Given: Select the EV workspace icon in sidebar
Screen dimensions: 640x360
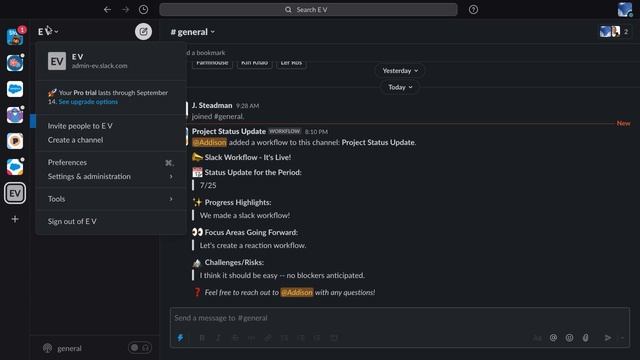Looking at the screenshot, I should (15, 193).
